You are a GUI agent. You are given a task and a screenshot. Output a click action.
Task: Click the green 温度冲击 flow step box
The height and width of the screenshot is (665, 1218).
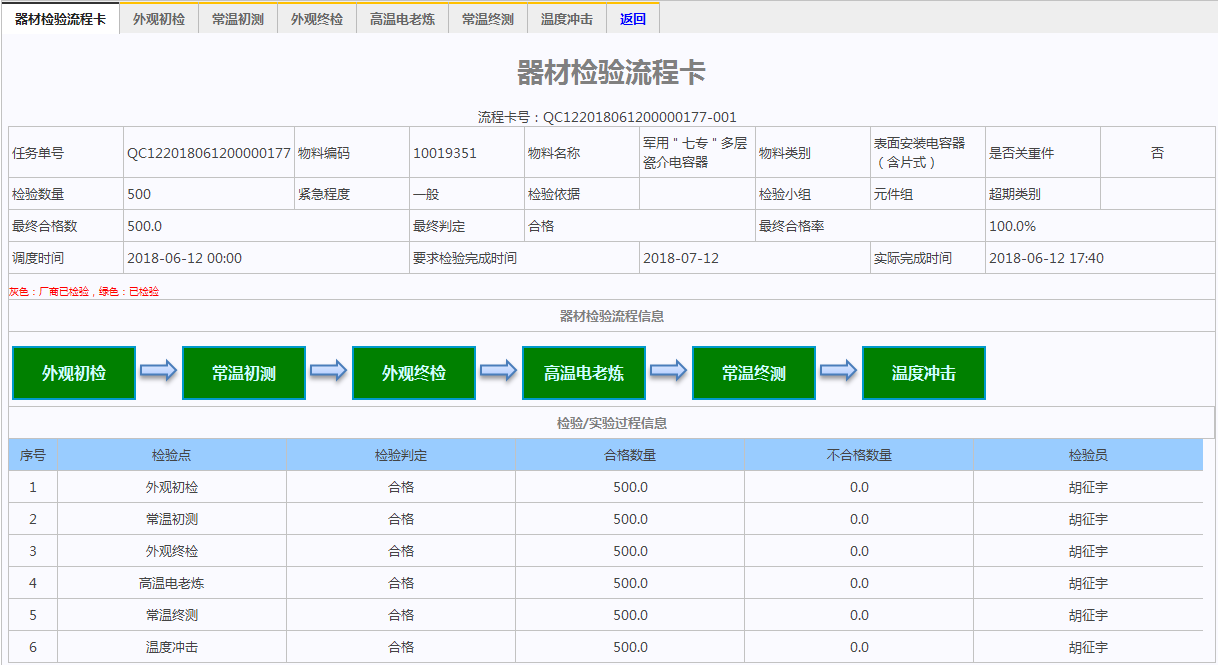924,373
